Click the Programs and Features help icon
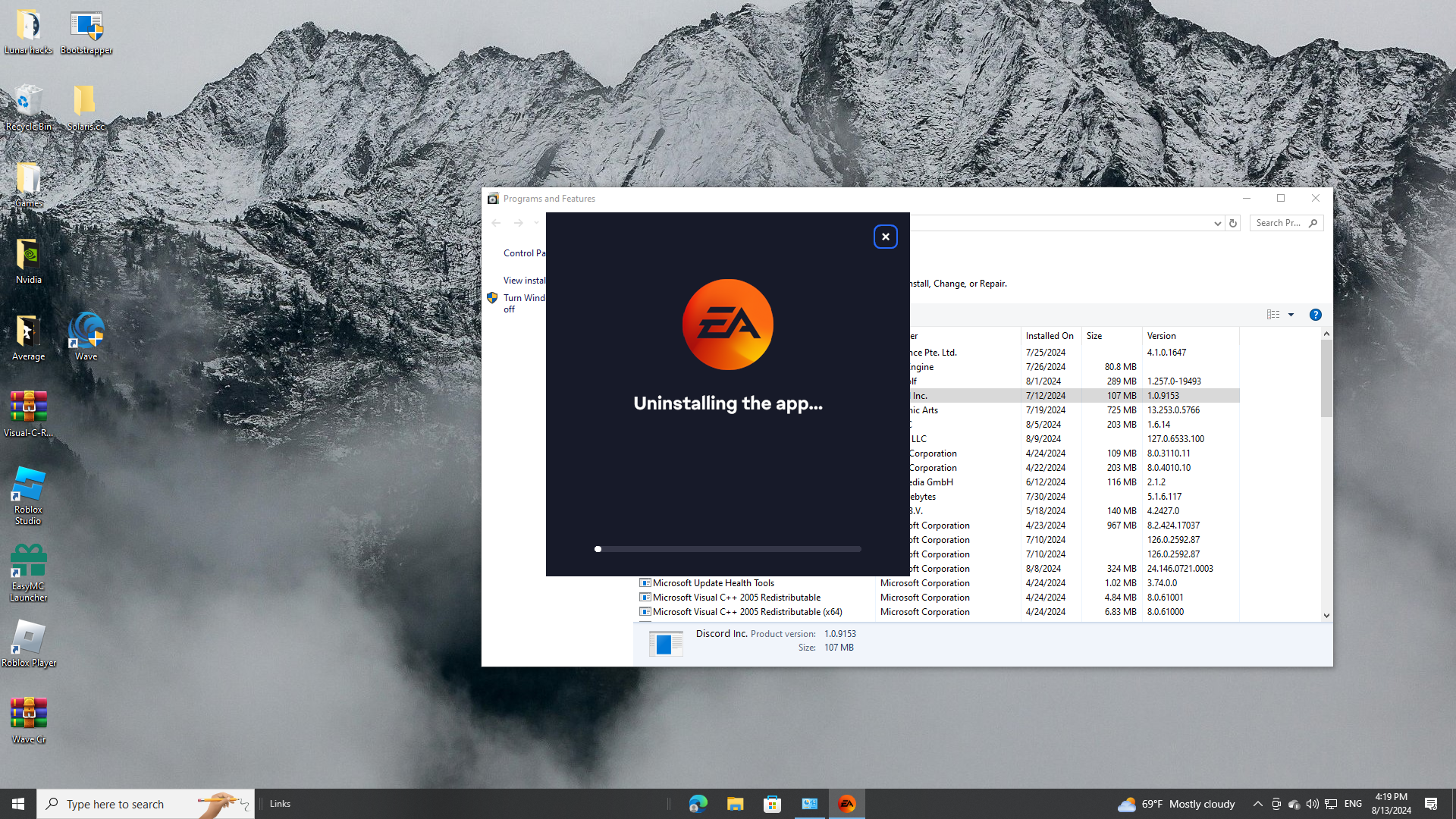The height and width of the screenshot is (819, 1456). click(x=1315, y=315)
